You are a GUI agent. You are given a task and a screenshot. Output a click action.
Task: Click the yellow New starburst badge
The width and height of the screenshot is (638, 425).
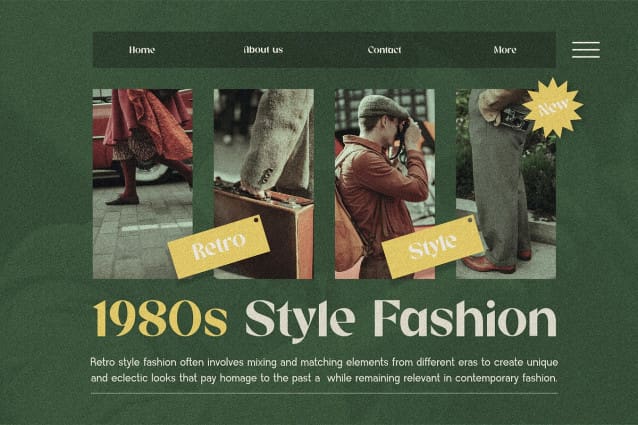coord(553,107)
